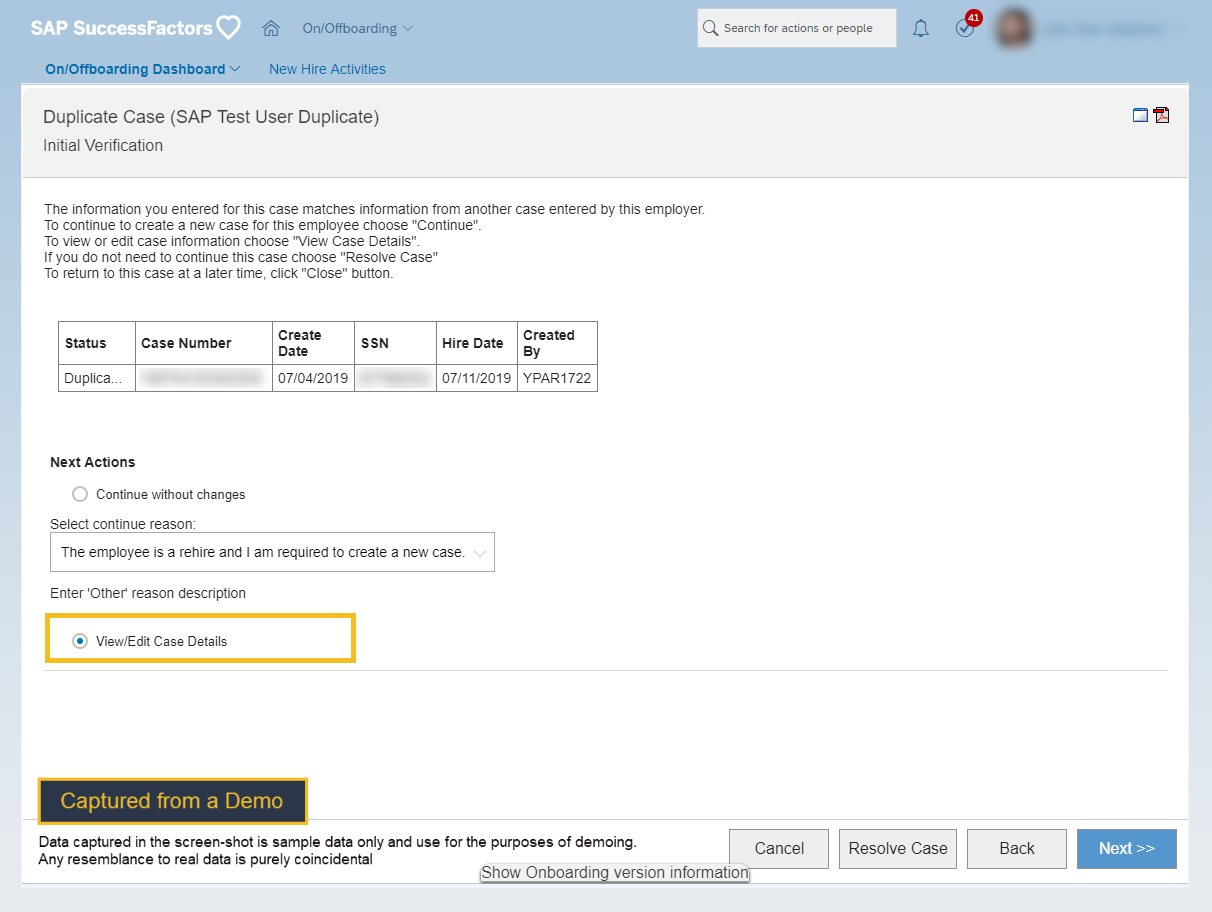This screenshot has height=912, width=1212.
Task: Focus the Search for actions or people field
Action: click(x=797, y=28)
